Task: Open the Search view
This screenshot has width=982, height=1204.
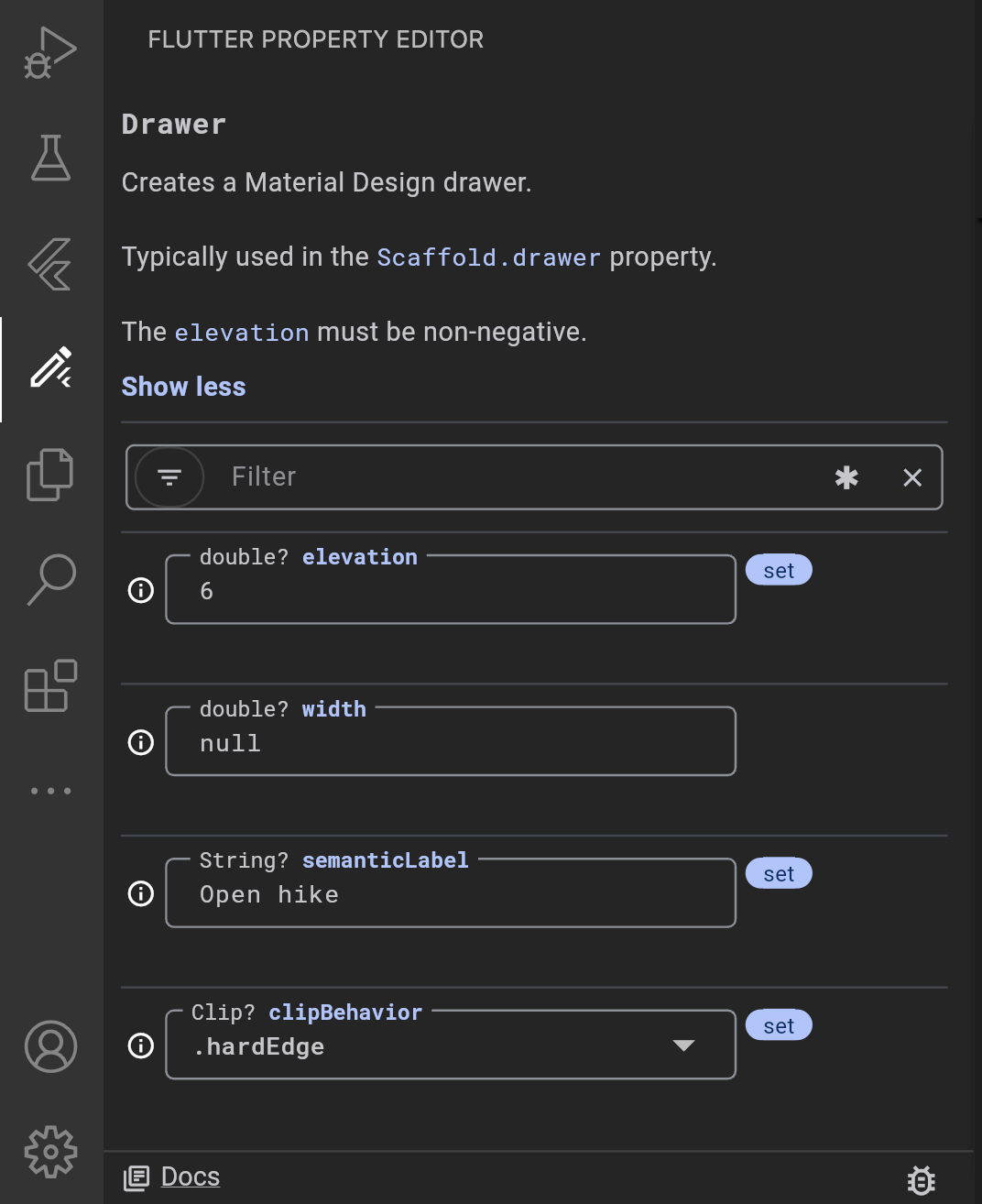Action: (x=50, y=578)
